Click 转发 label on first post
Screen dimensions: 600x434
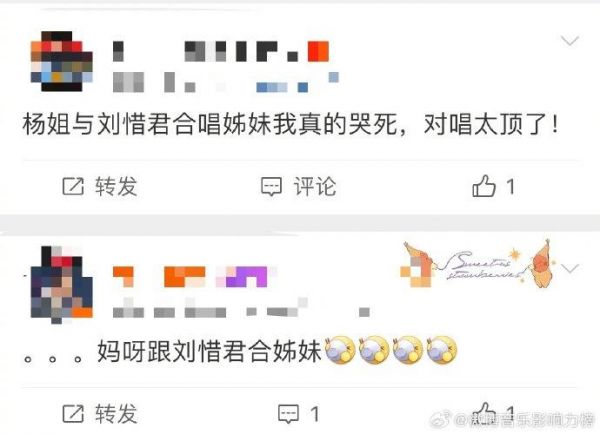(116, 186)
